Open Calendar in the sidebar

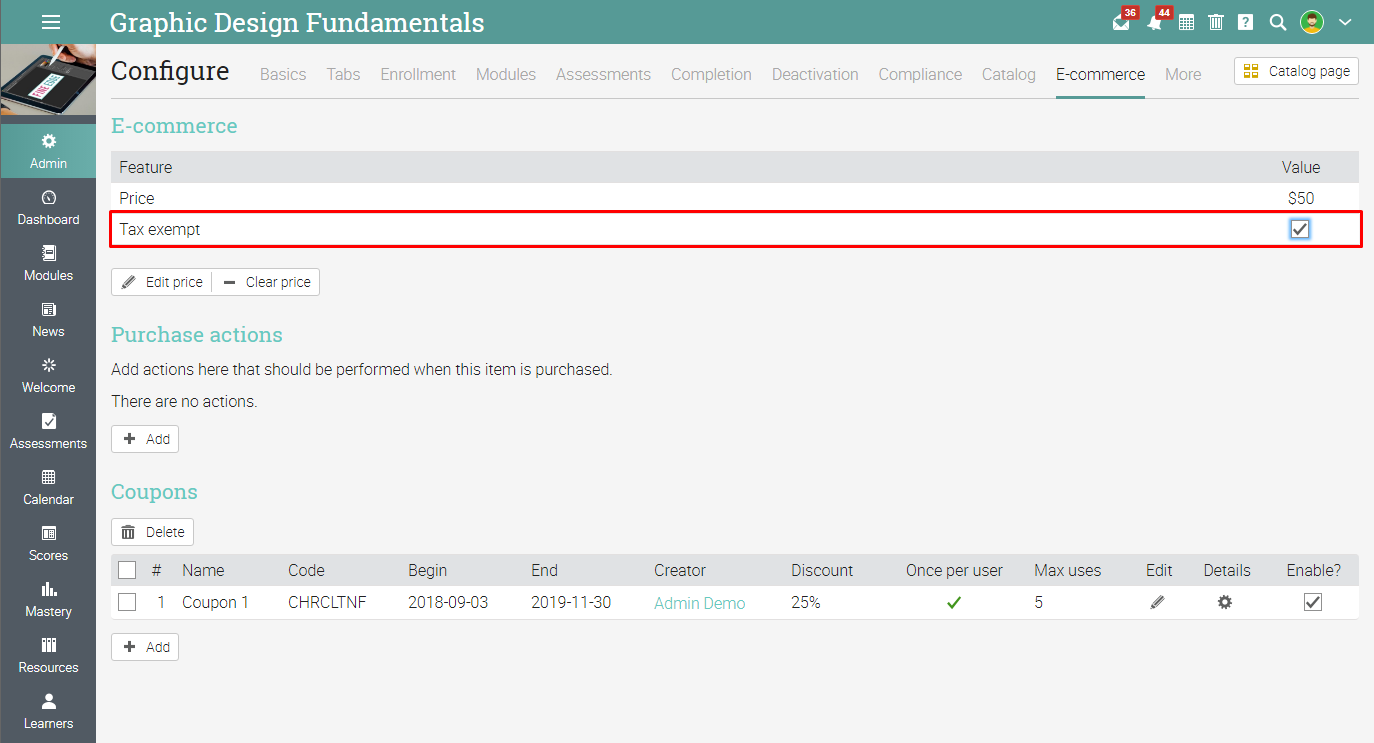point(48,487)
